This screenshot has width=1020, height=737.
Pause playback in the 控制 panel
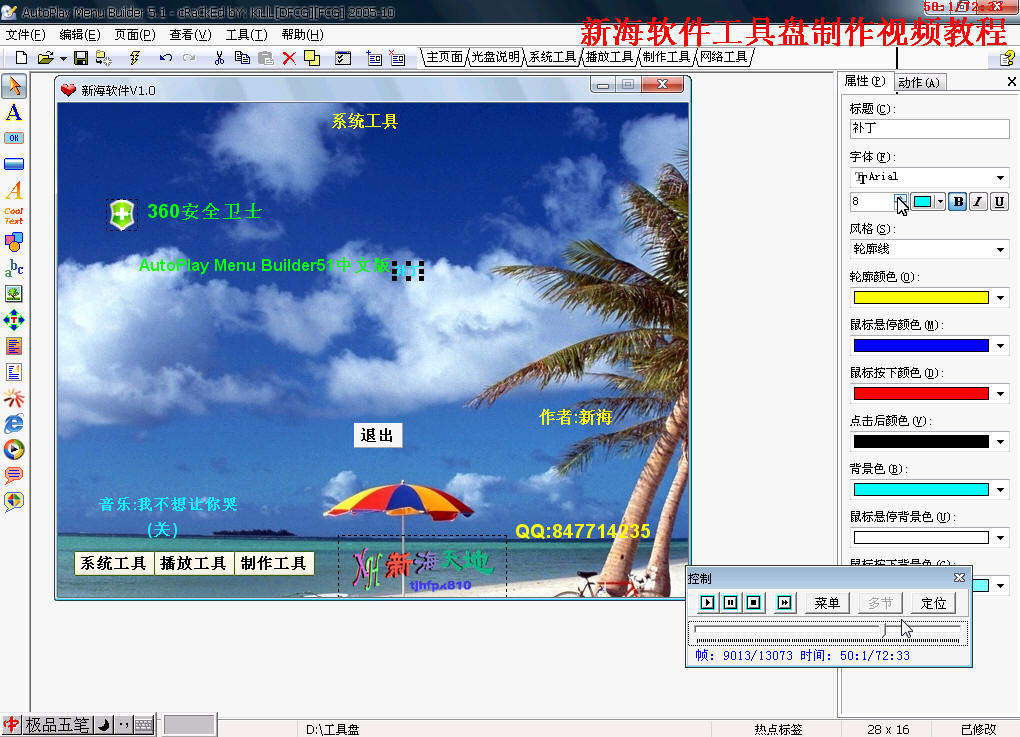point(731,603)
